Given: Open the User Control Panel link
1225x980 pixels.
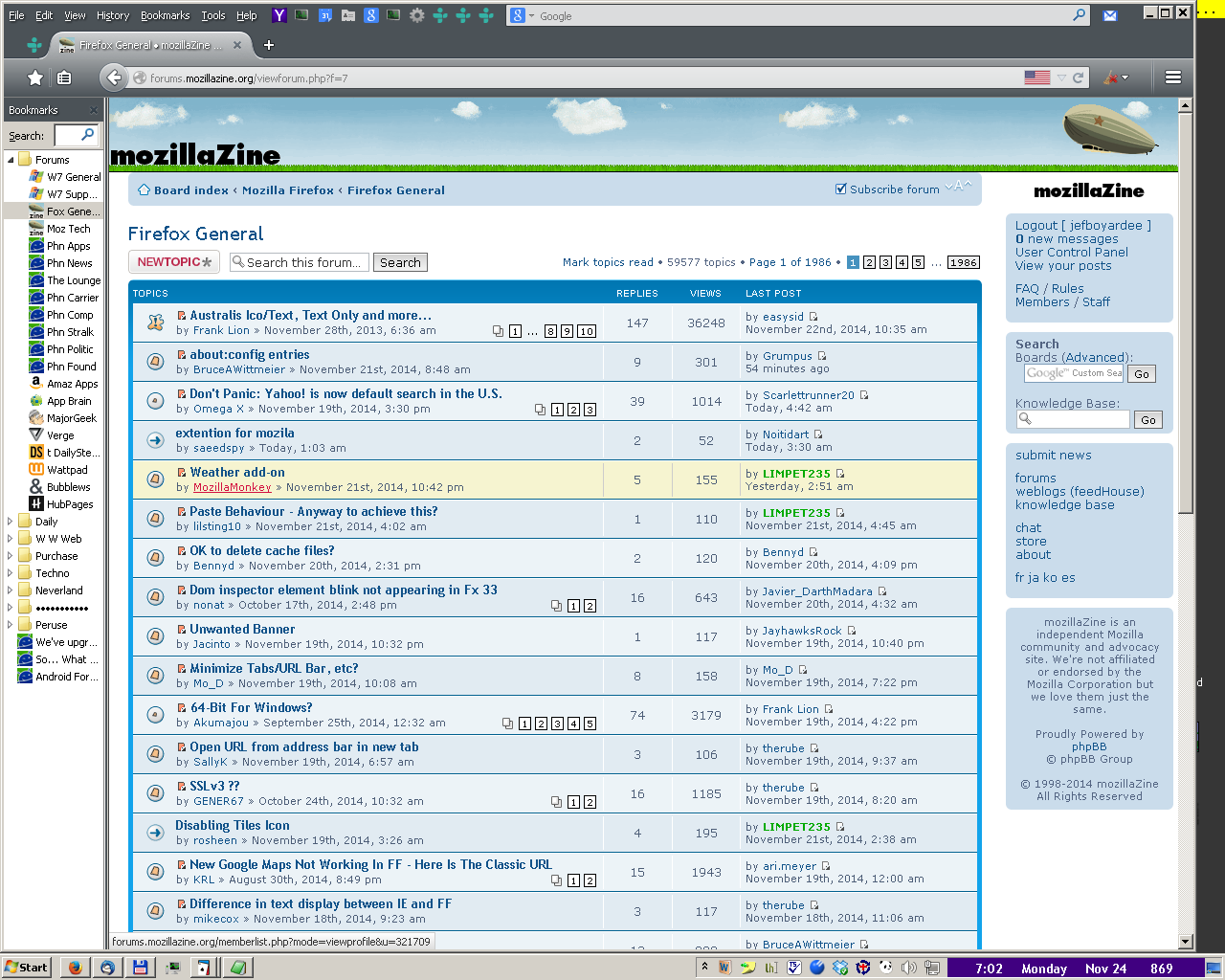Looking at the screenshot, I should 1072,253.
